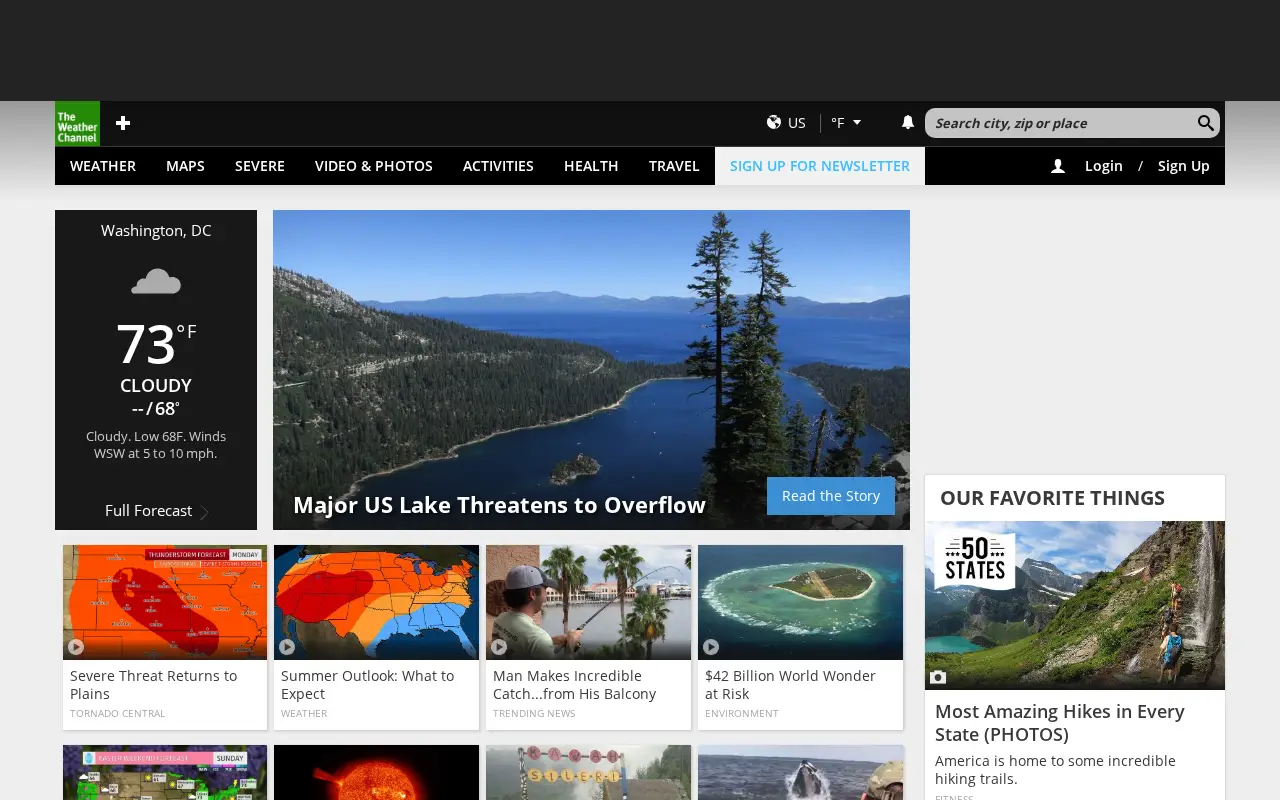This screenshot has height=800, width=1280.
Task: Click The Weather Channel logo
Action: 77,123
